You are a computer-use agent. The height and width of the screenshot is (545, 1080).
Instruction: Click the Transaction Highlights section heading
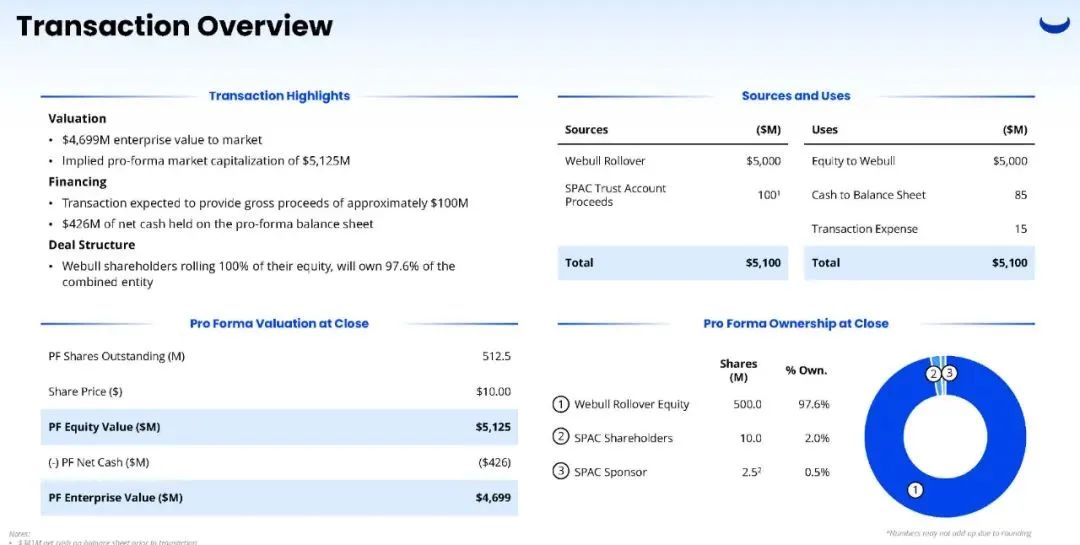(279, 96)
